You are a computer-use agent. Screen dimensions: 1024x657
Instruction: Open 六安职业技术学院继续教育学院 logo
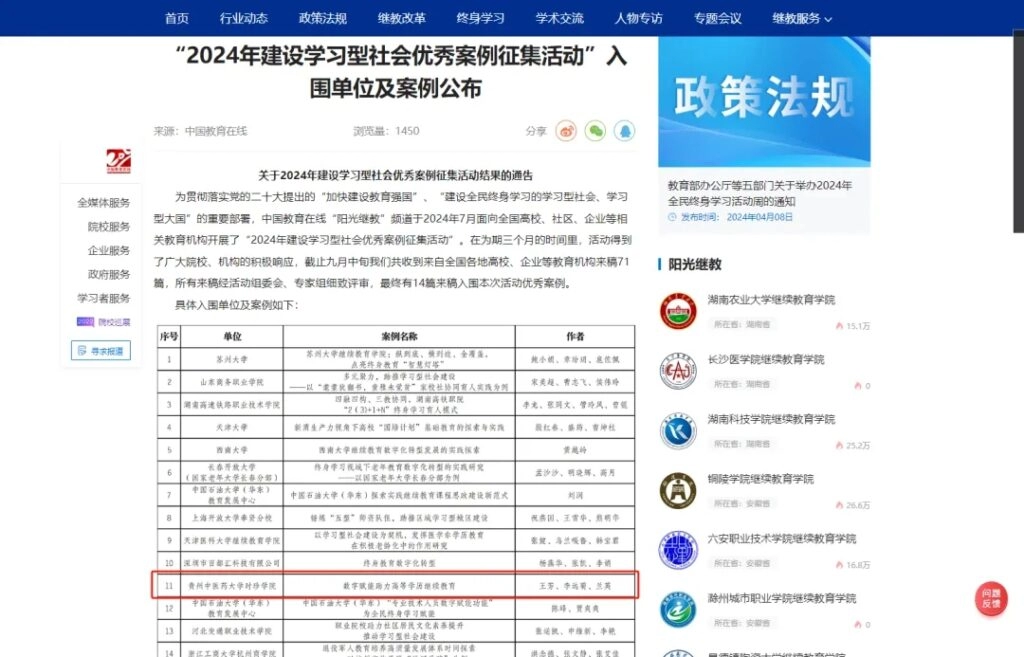coord(678,550)
